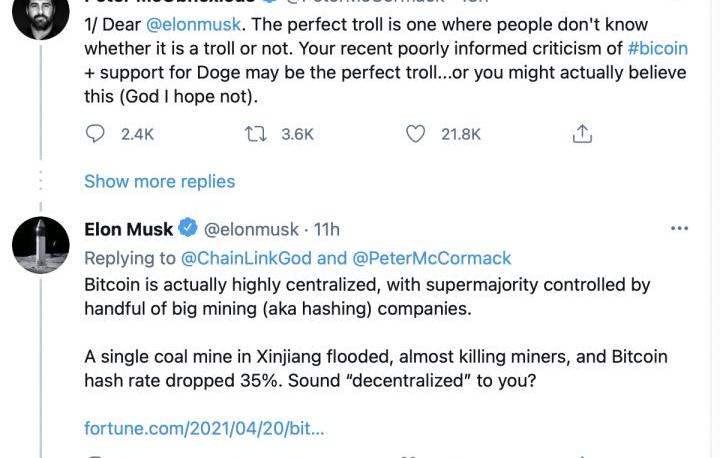
Task: Retweet Peter McCormack's tweet using the retweet icon
Action: pyautogui.click(x=255, y=133)
